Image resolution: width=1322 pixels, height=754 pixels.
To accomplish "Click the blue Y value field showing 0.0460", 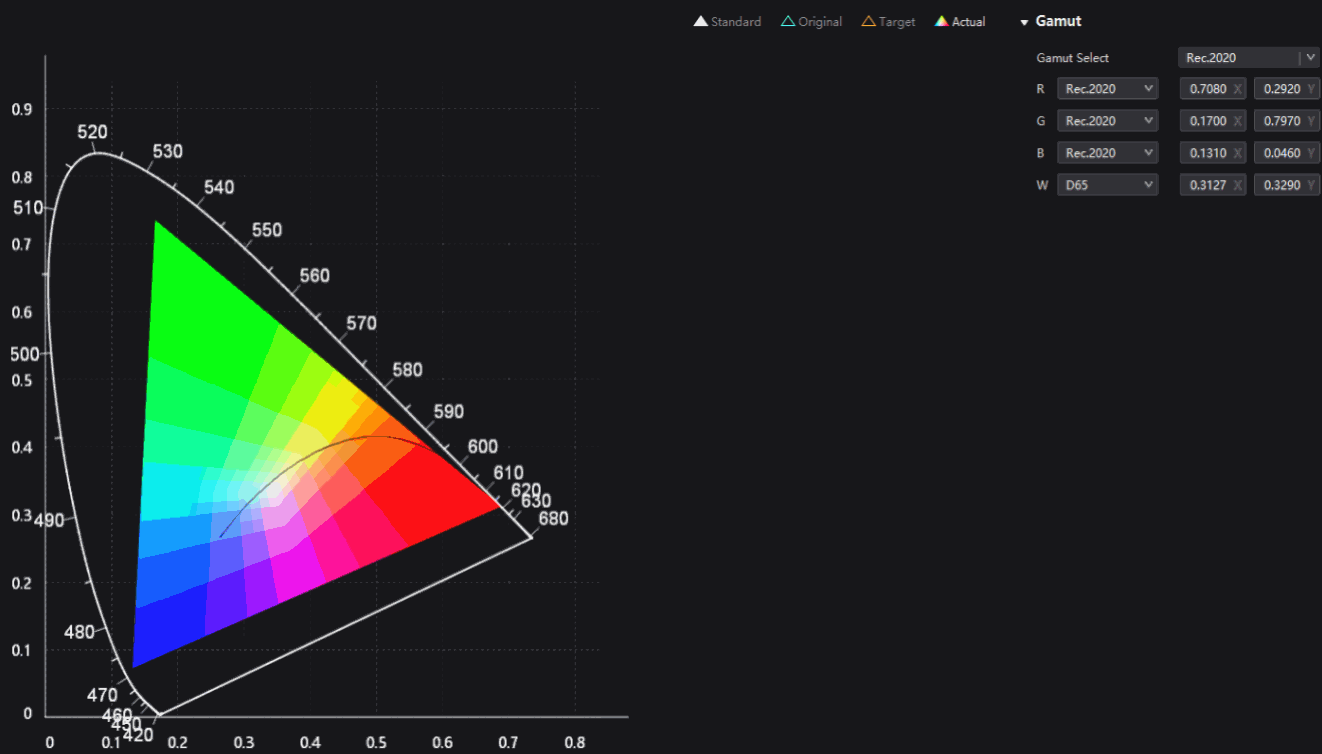I will (x=1286, y=152).
